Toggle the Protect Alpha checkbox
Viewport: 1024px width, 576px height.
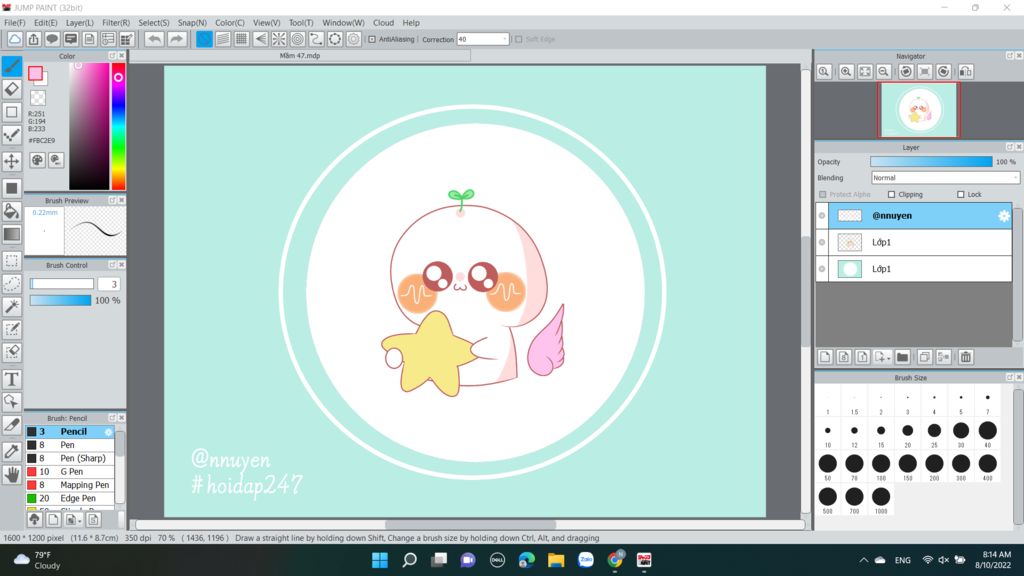[x=823, y=195]
